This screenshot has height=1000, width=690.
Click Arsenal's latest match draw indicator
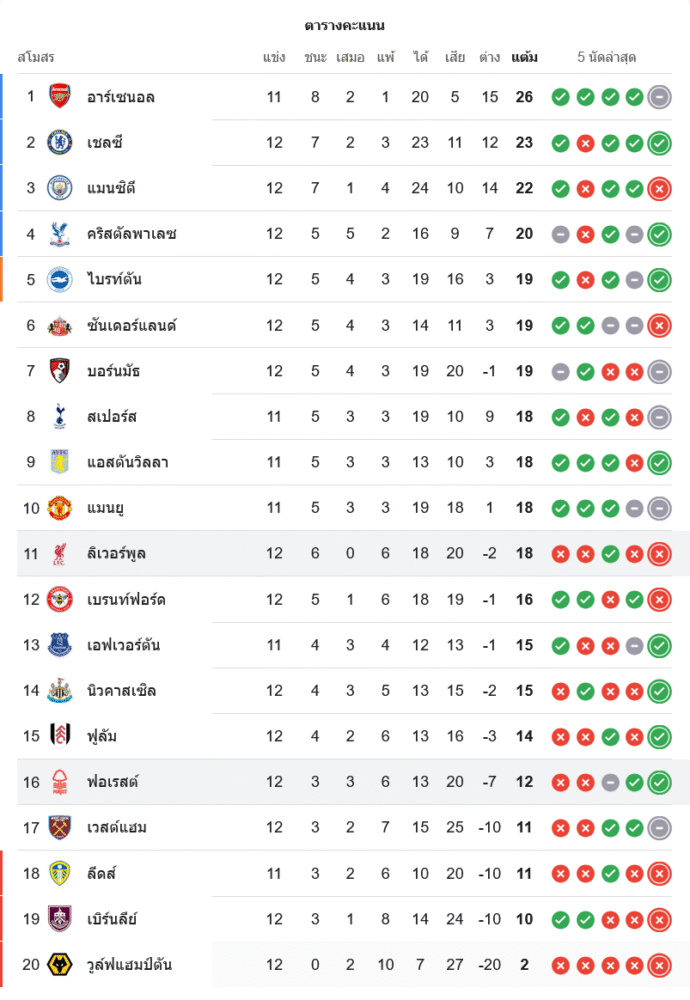click(x=659, y=97)
